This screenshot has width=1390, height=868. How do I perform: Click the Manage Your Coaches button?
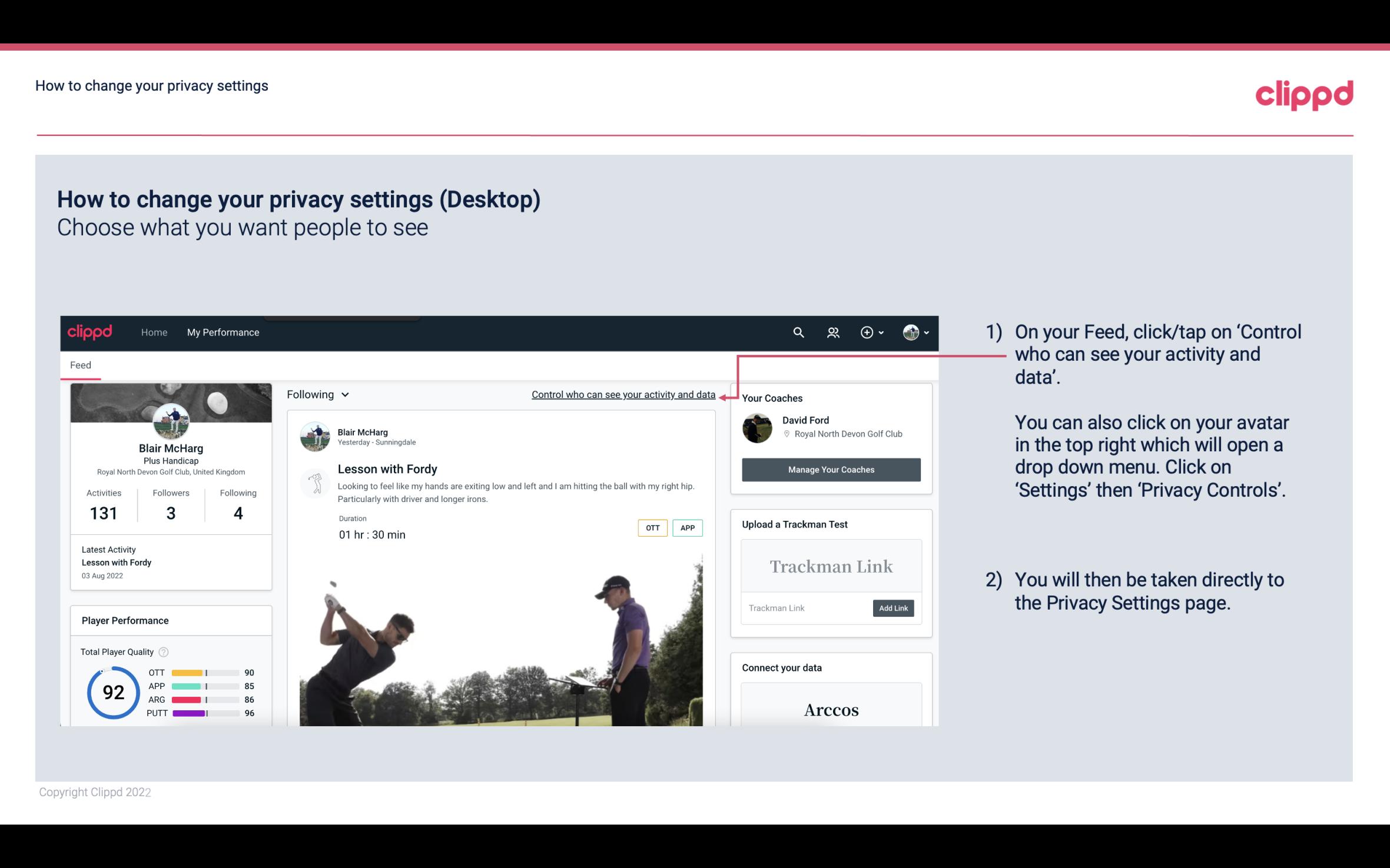click(x=831, y=469)
